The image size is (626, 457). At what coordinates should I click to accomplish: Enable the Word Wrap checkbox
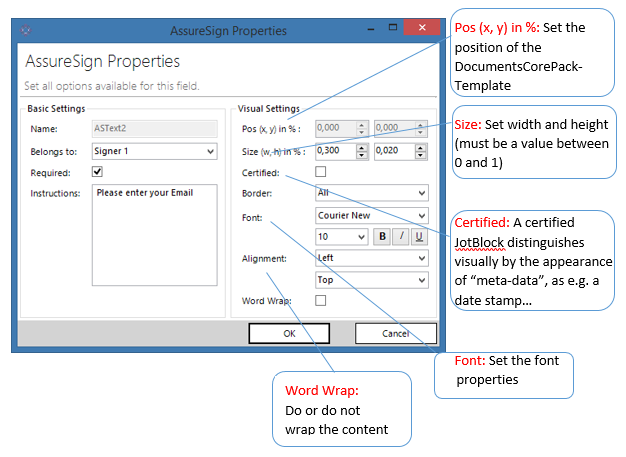[x=321, y=300]
